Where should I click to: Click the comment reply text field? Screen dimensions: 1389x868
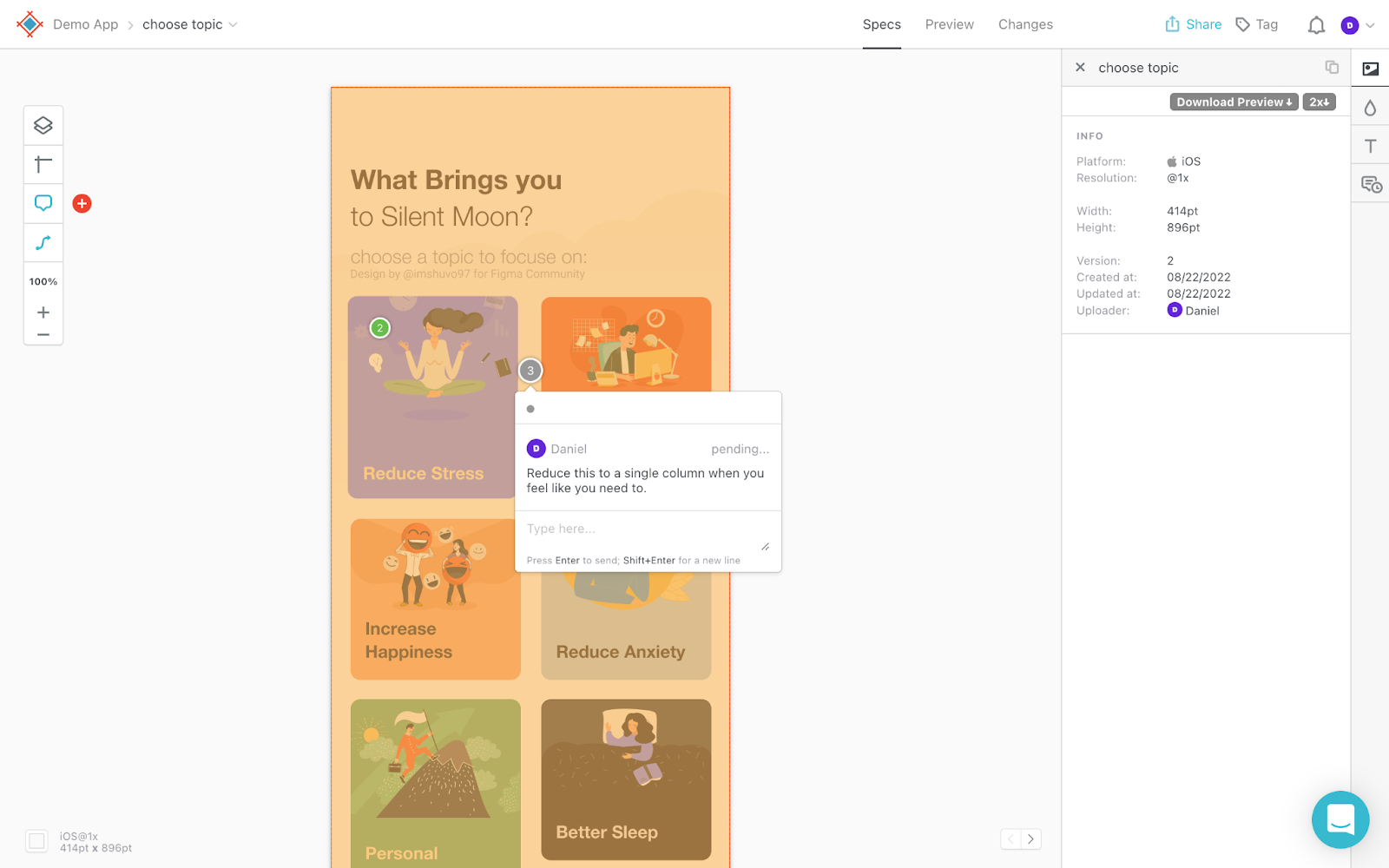(x=648, y=534)
